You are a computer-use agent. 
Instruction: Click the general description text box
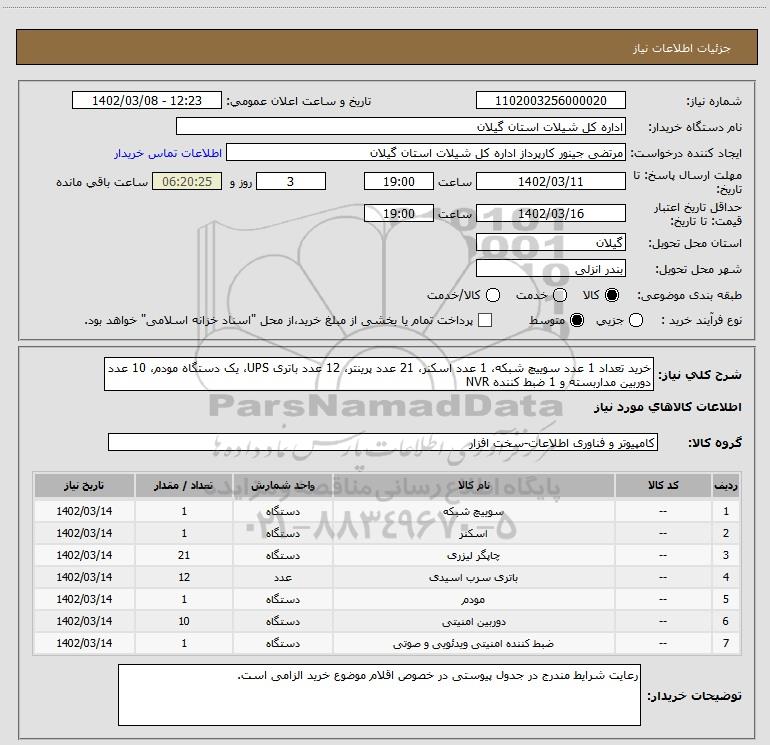379,374
